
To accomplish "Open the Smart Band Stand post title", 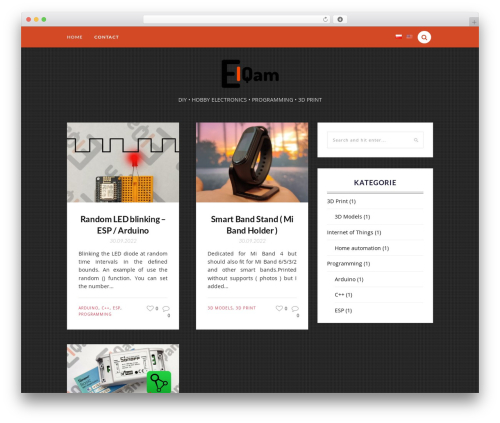I will click(252, 225).
